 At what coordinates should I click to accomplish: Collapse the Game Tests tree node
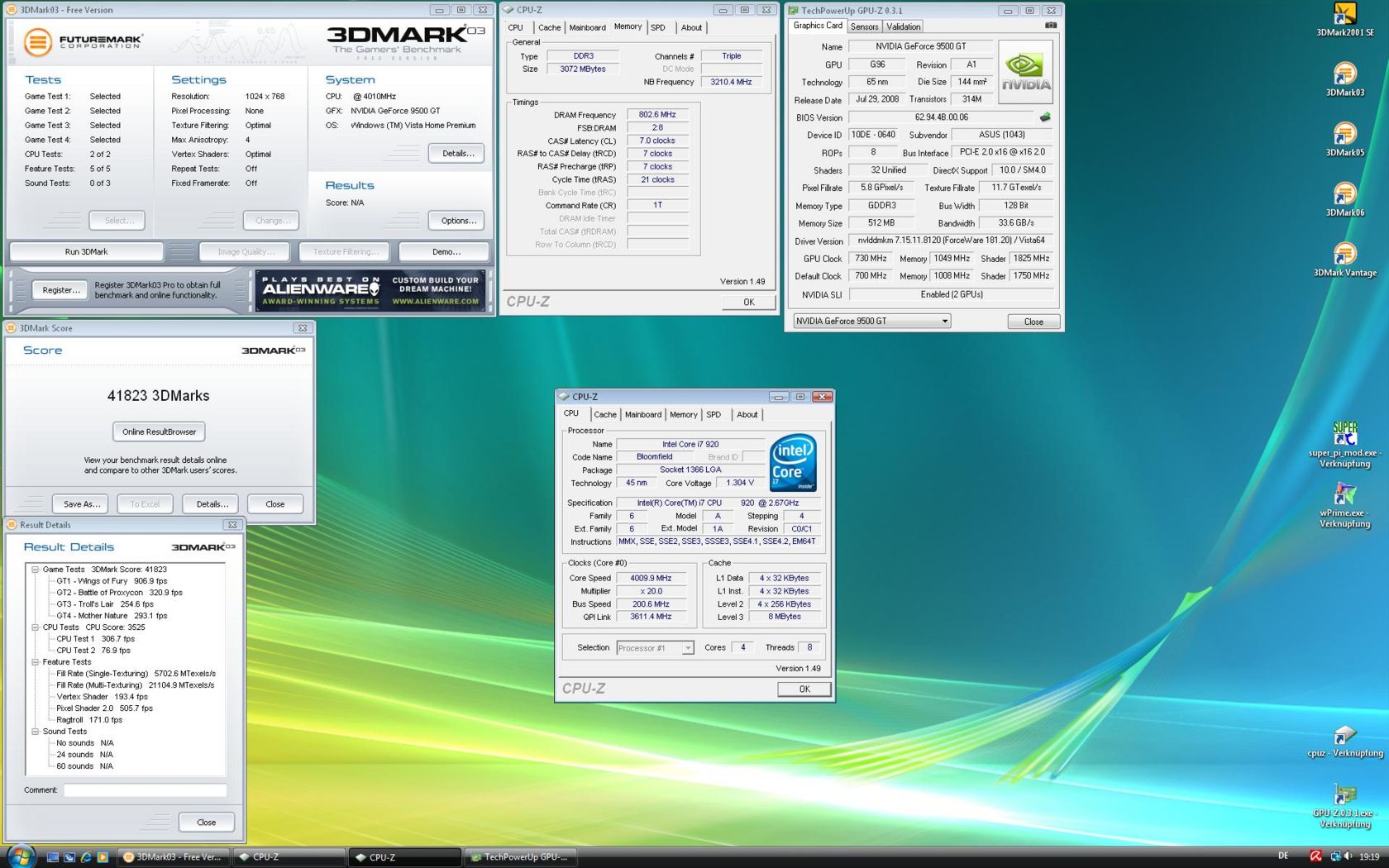[x=36, y=570]
